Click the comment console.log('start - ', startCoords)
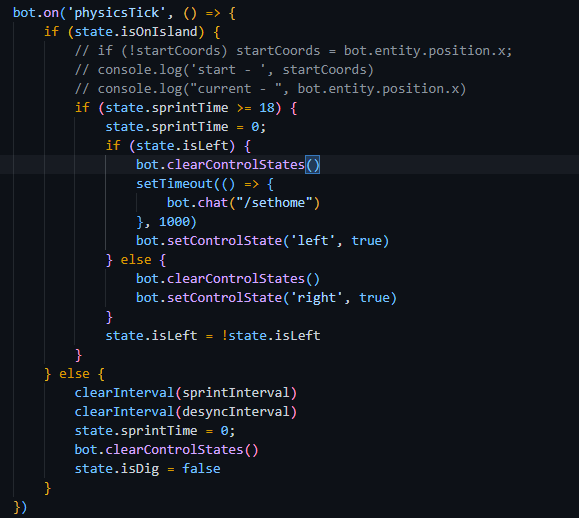The height and width of the screenshot is (518, 579). point(224,70)
